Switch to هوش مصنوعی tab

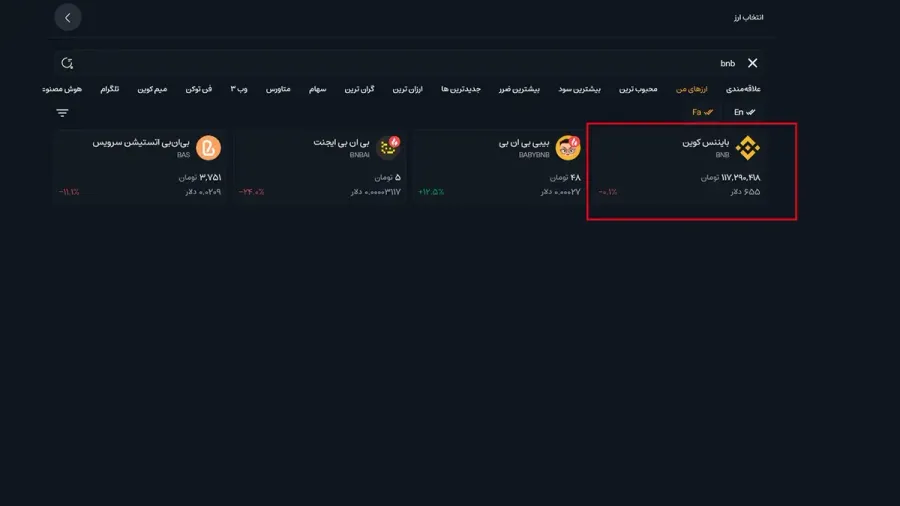point(62,89)
